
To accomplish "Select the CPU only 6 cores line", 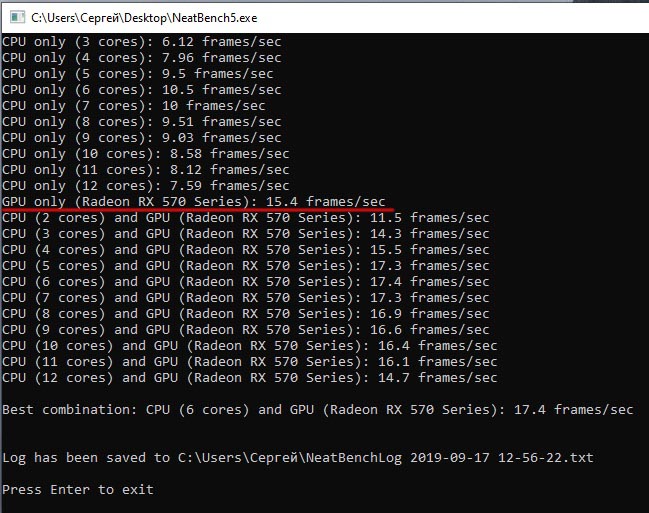I will click(142, 90).
